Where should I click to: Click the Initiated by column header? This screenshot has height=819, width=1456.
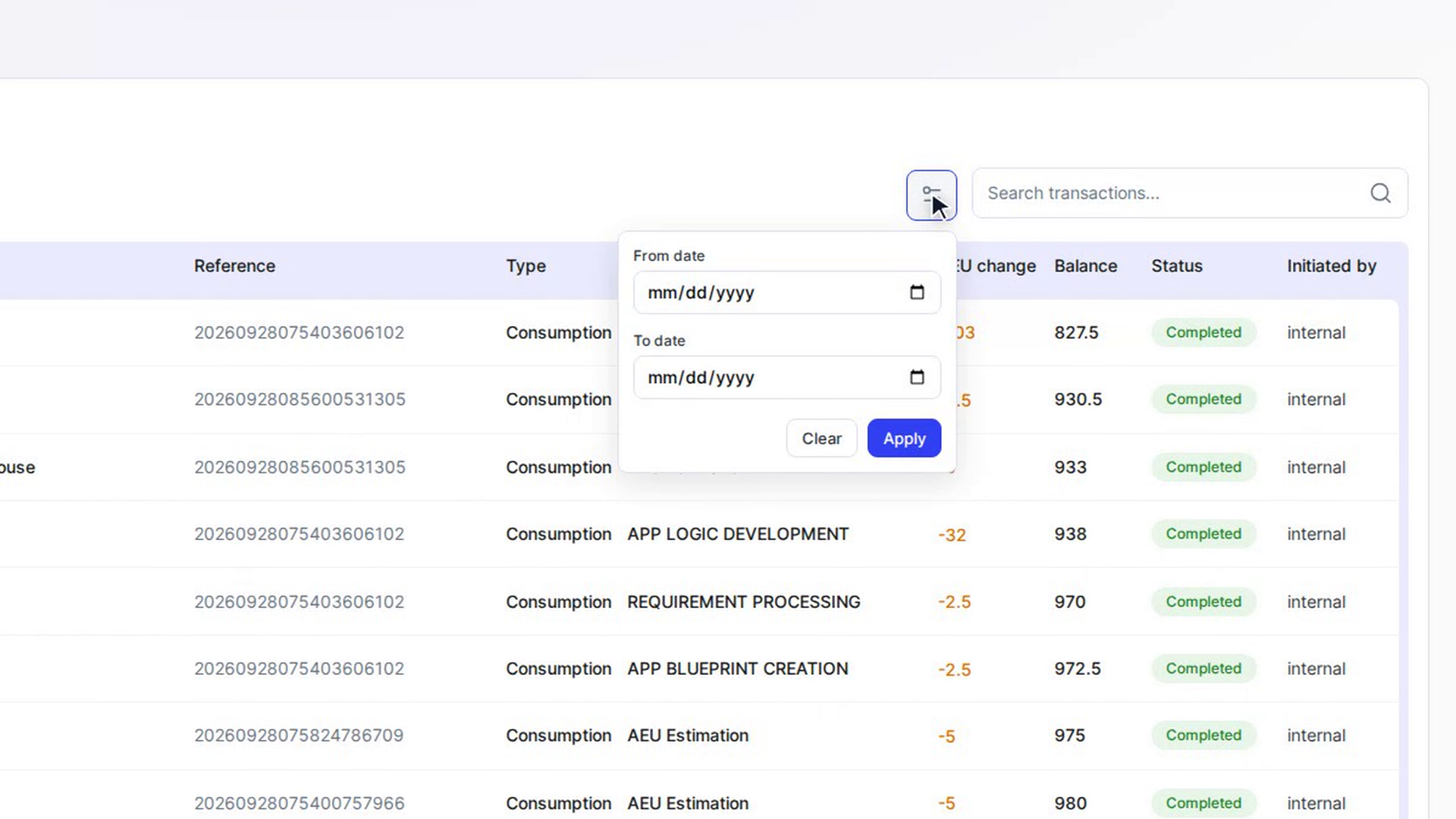pos(1331,266)
